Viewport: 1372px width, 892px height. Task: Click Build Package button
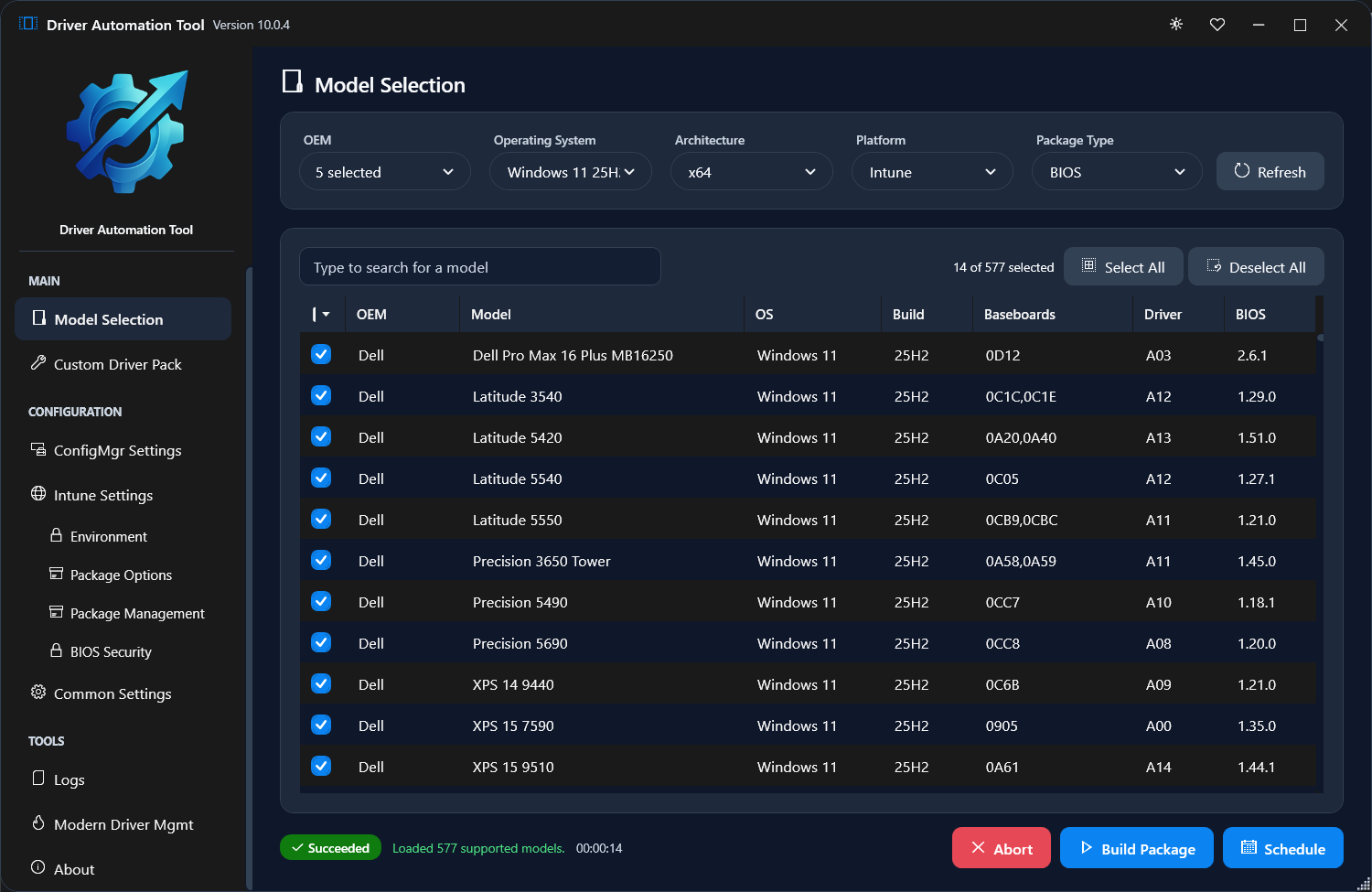point(1137,848)
